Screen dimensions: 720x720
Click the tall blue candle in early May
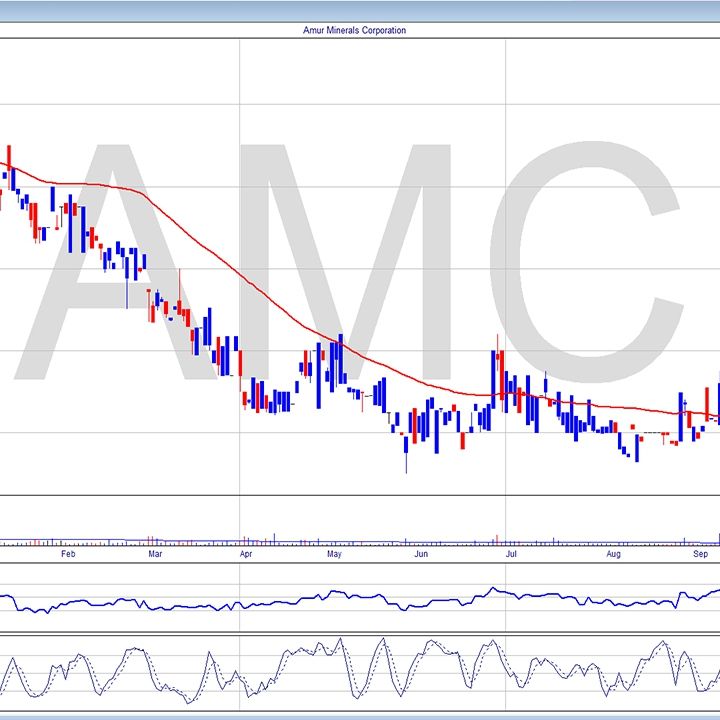[341, 358]
